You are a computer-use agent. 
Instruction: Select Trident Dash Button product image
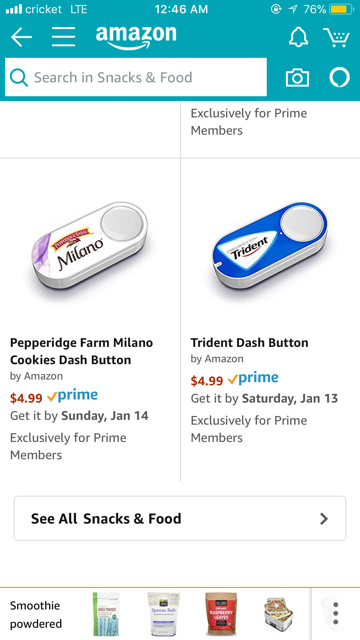coord(270,249)
